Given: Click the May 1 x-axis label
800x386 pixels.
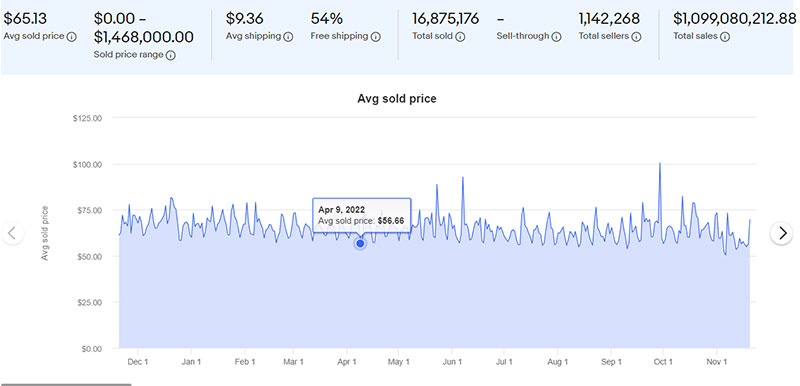Looking at the screenshot, I should coord(399,362).
